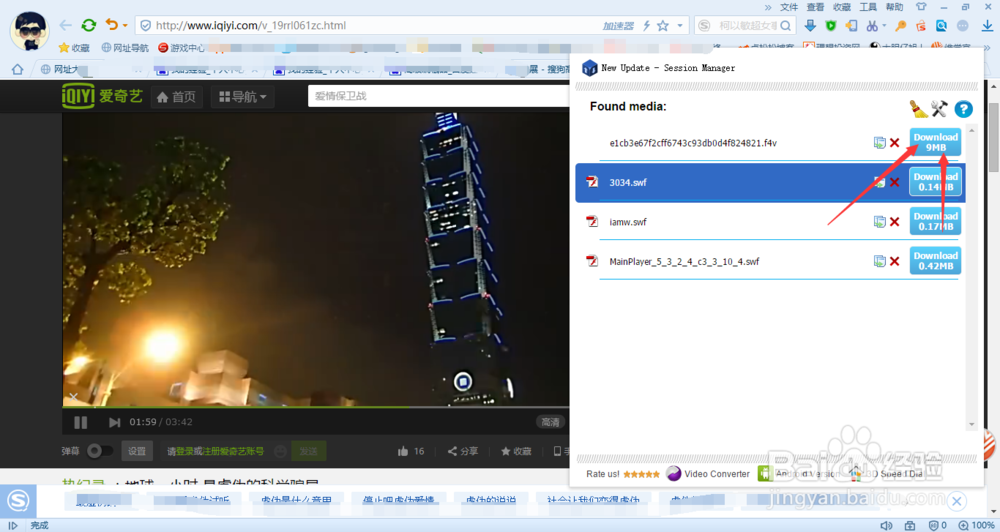This screenshot has width=1000, height=532.
Task: Pause the iQIYI video
Action: click(x=80, y=422)
